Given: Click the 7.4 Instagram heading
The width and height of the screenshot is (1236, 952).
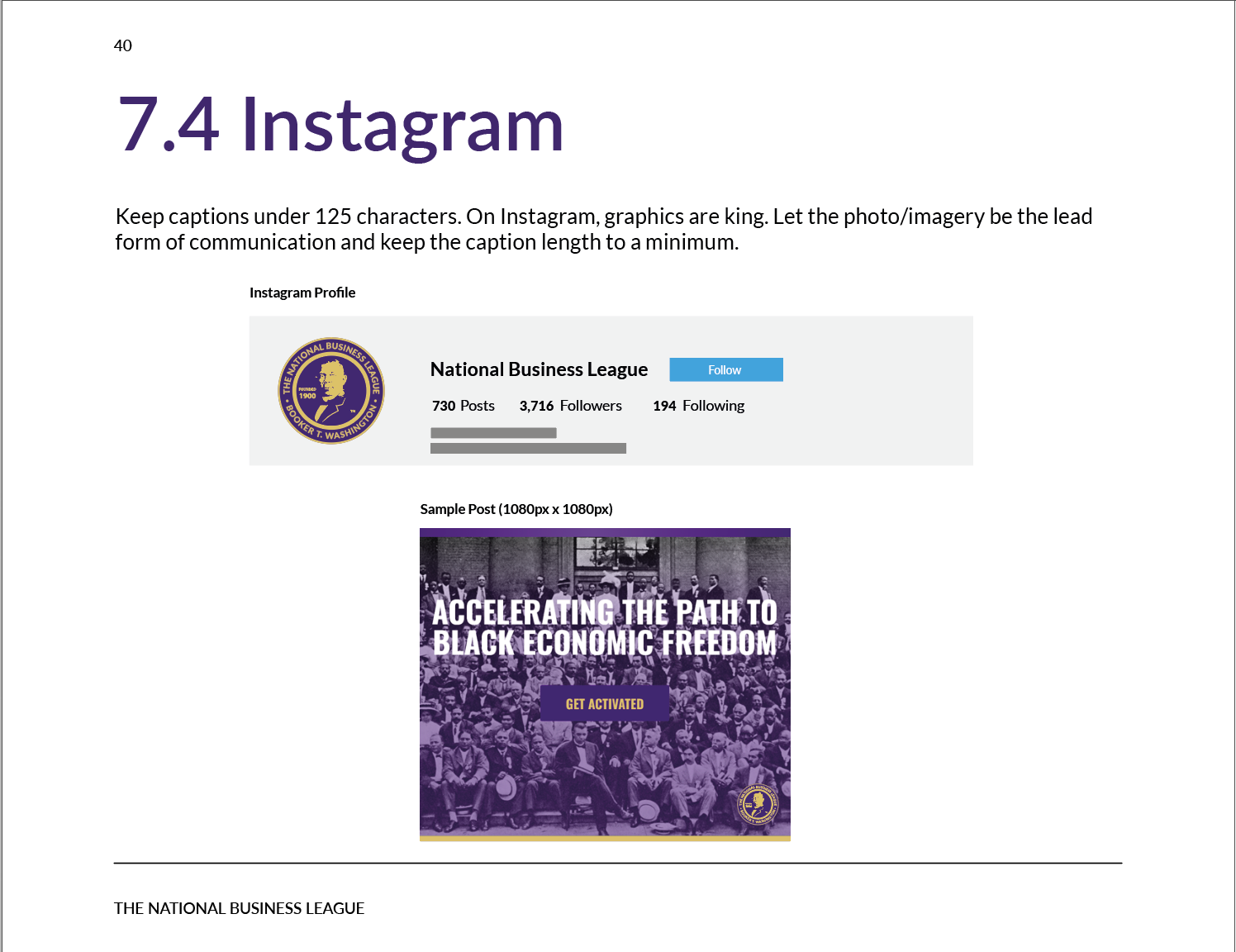Looking at the screenshot, I should tap(340, 125).
